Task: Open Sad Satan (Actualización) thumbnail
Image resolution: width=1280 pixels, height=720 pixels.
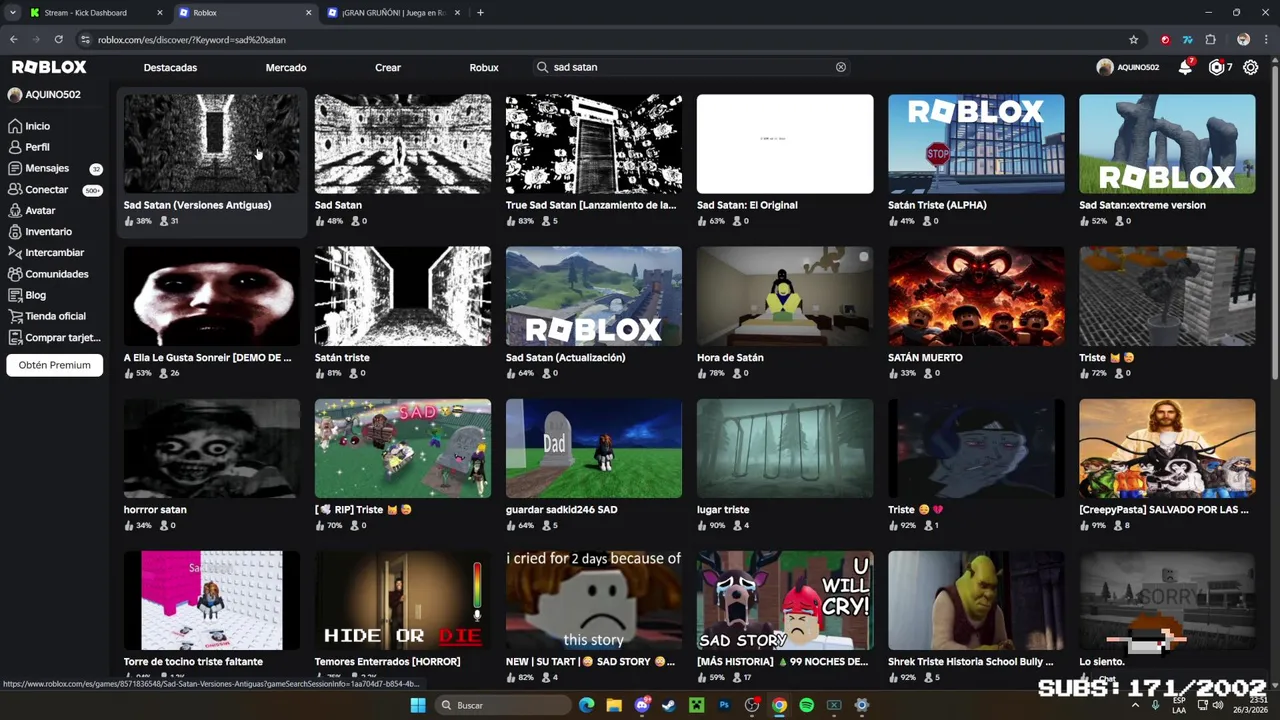Action: tap(594, 296)
